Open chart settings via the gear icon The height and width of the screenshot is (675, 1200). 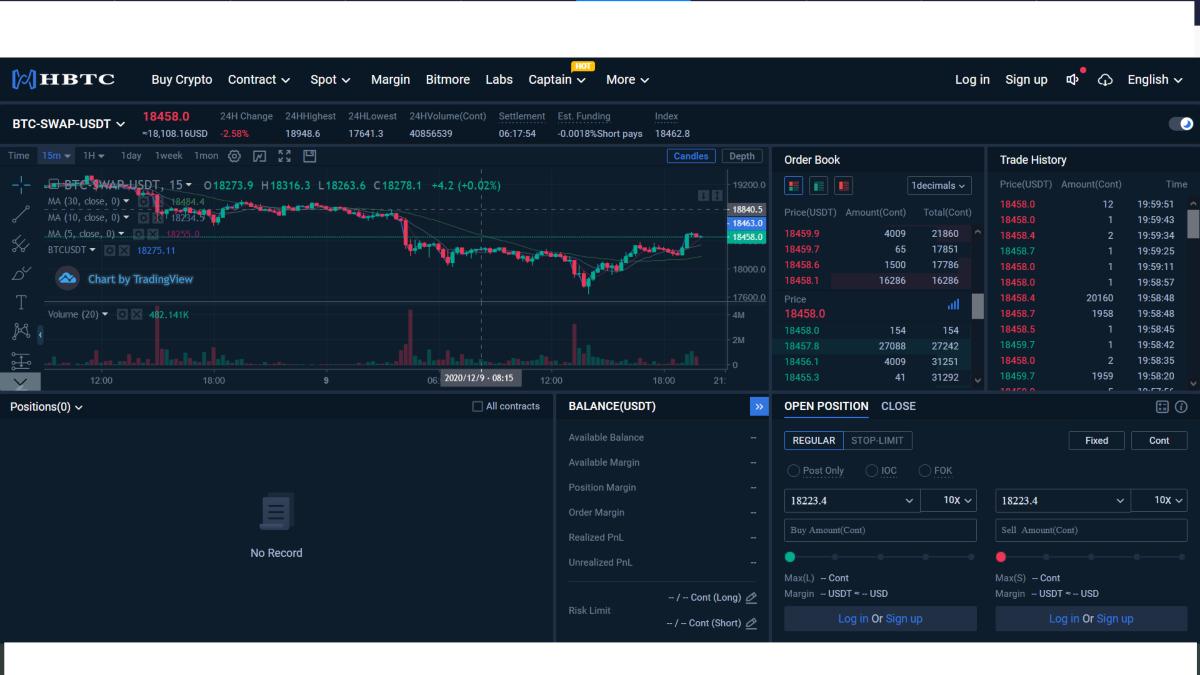click(x=234, y=156)
